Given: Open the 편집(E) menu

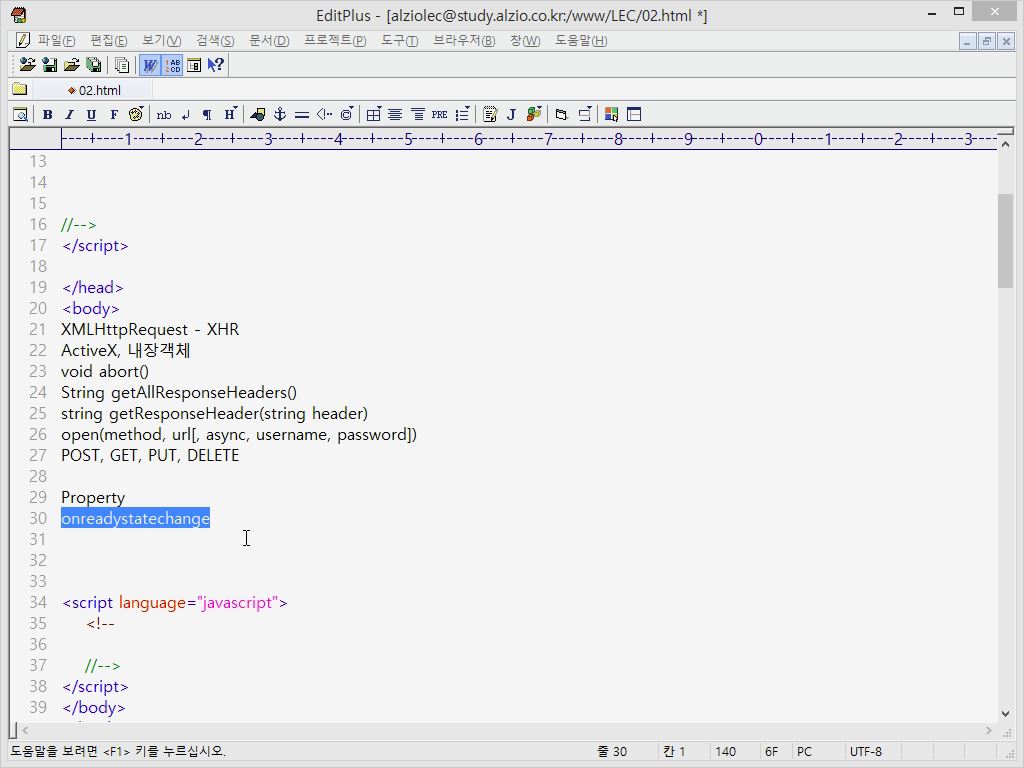Looking at the screenshot, I should click(x=108, y=40).
